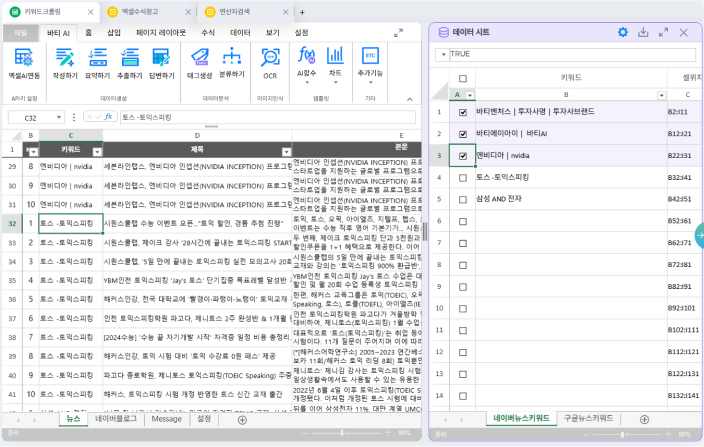Close the 키워드크롤링 browser tab

tap(91, 12)
